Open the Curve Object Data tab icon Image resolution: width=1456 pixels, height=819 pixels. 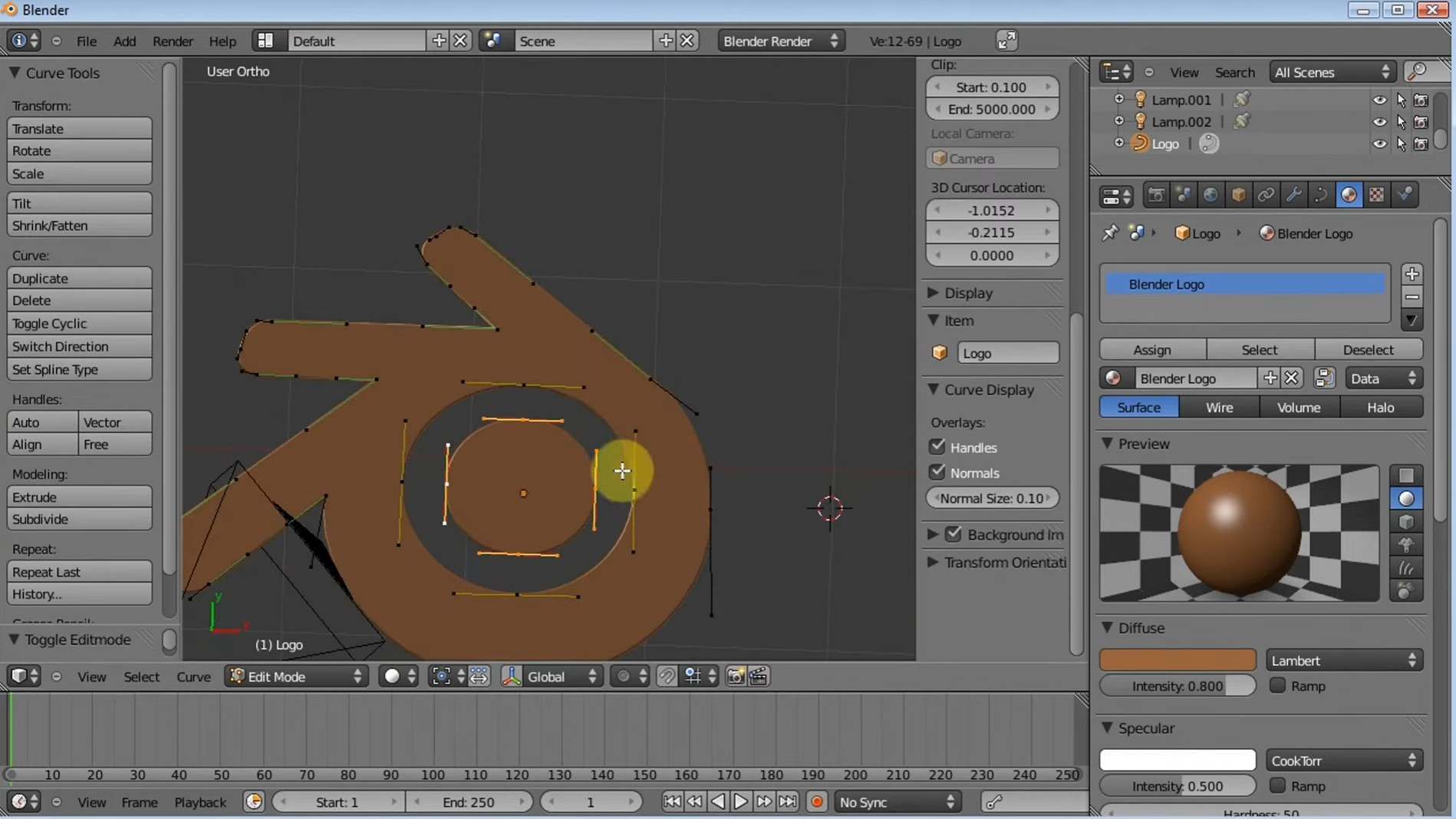point(1322,195)
